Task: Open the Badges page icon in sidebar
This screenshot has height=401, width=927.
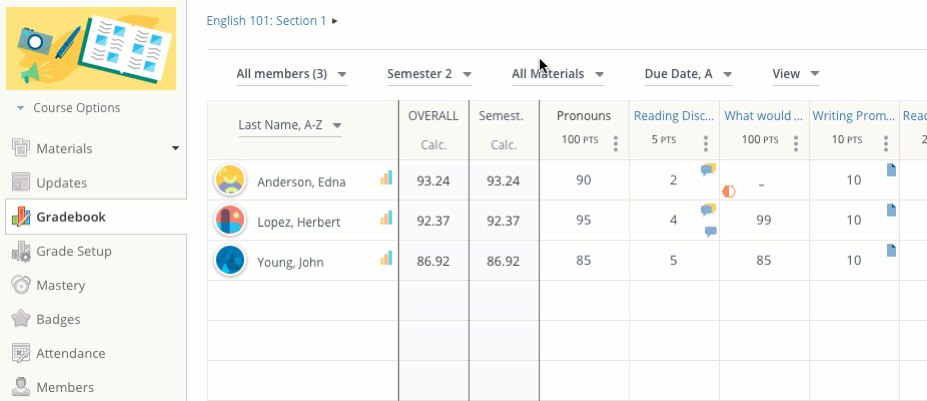Action: coord(20,319)
